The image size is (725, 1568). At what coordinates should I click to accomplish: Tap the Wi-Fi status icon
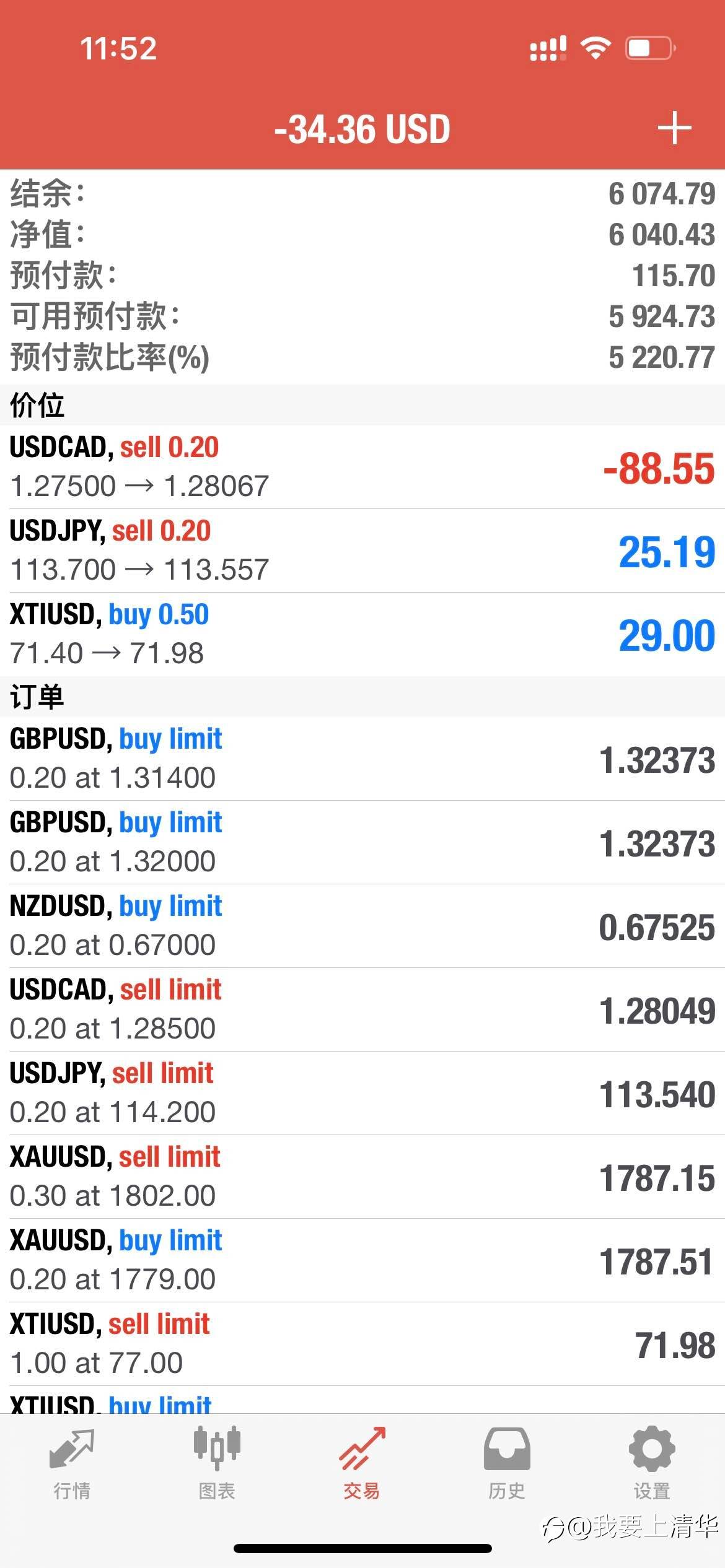(595, 48)
